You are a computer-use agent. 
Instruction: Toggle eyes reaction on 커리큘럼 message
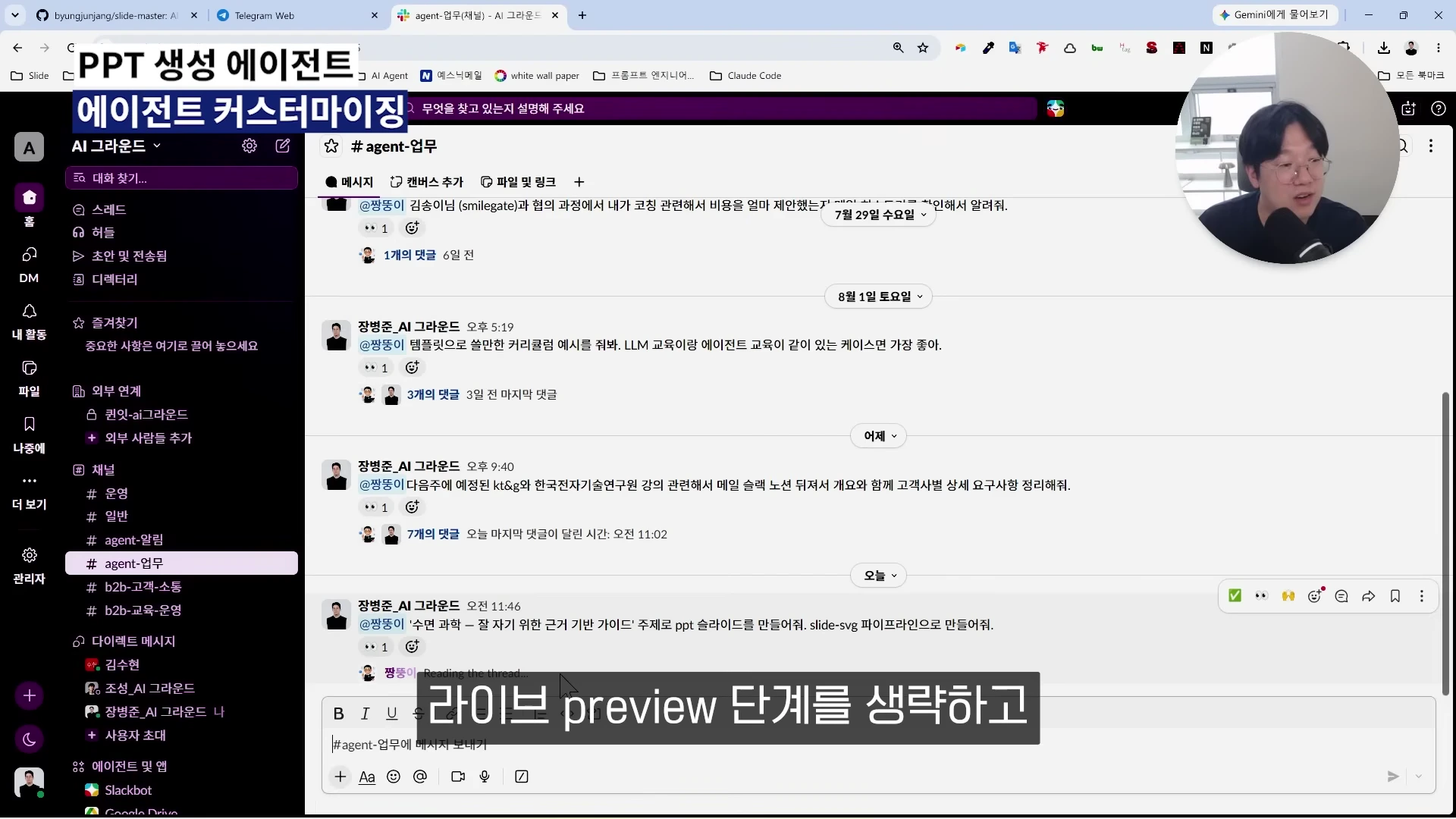coord(375,368)
